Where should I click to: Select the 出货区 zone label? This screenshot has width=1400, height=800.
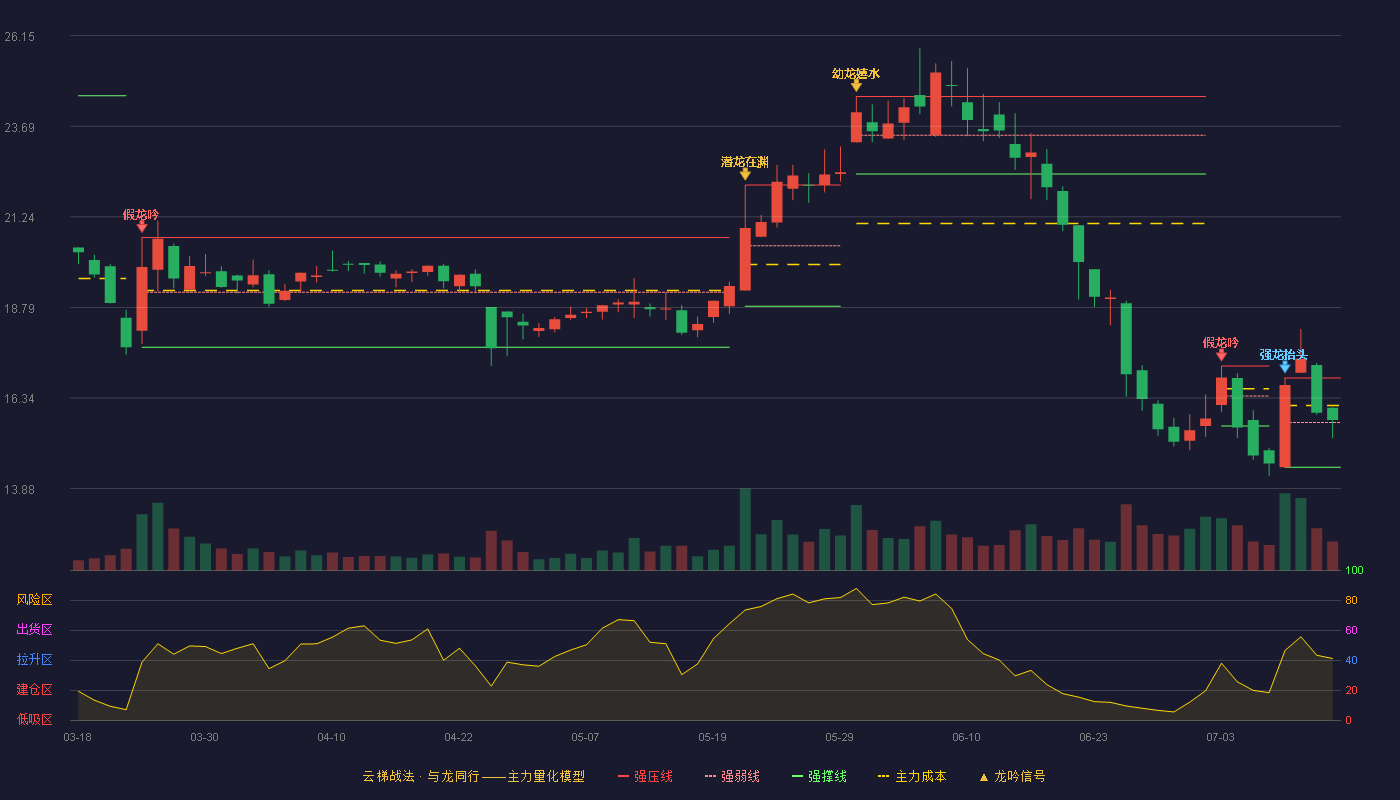[34, 630]
